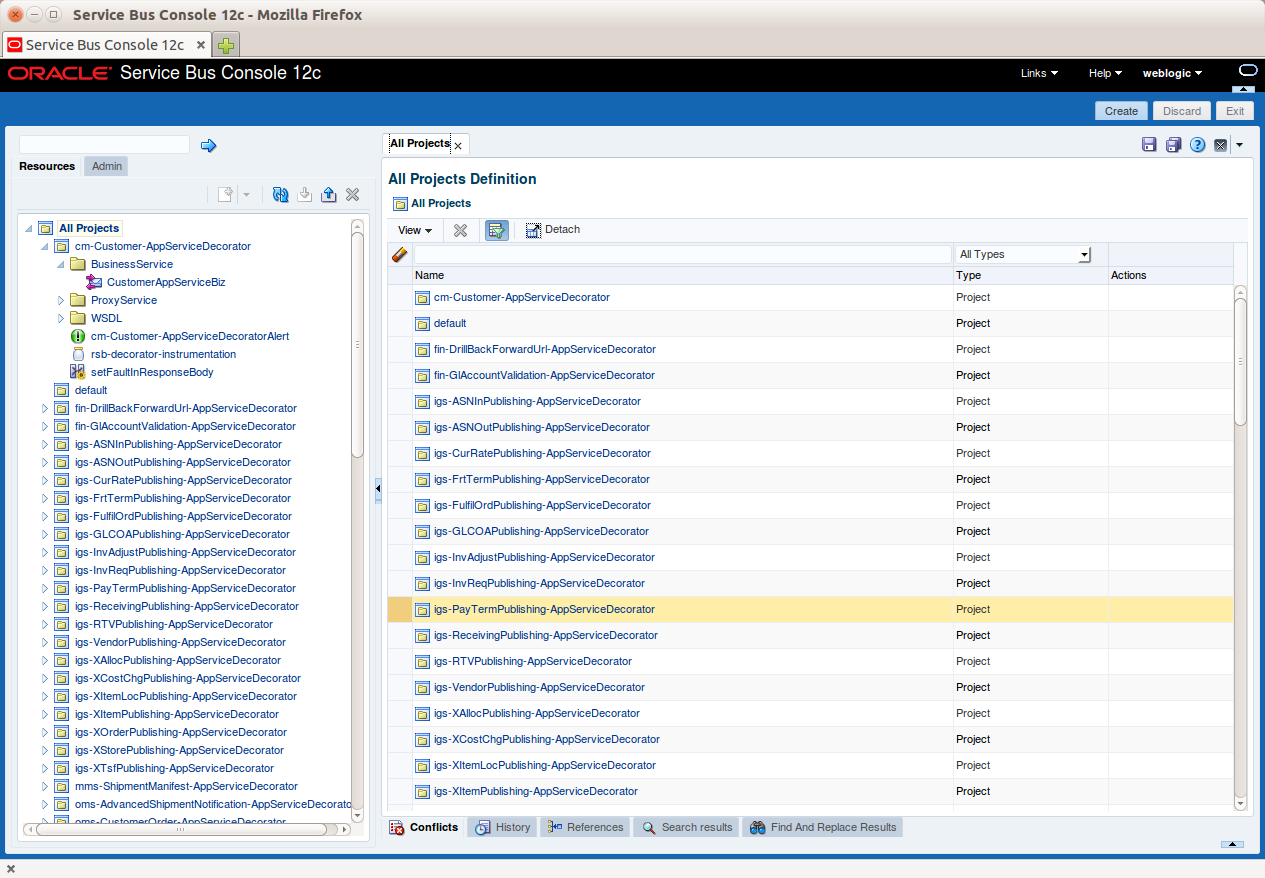Click the Delete X icon in Resources toolbar

coord(353,194)
